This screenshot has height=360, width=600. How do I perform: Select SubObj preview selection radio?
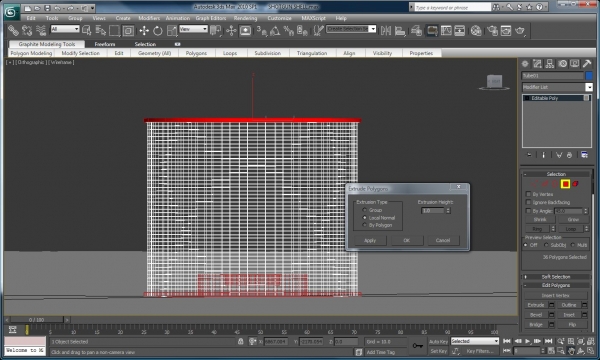(546, 245)
